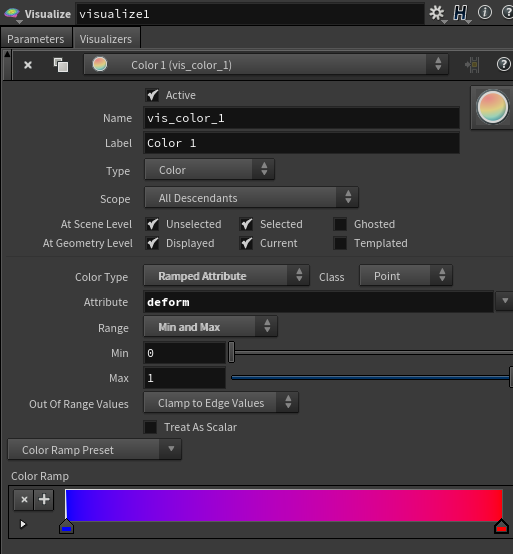This screenshot has width=513, height=554.
Task: Open the node info icon
Action: (485, 13)
